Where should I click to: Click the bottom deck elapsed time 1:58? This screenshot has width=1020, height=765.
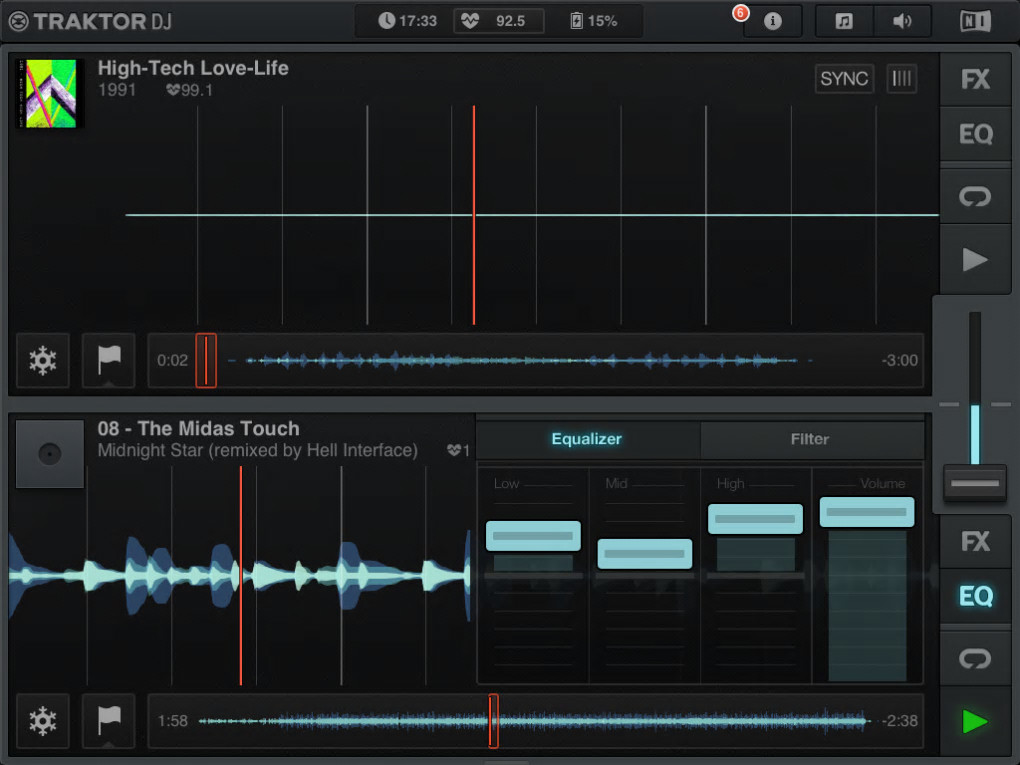pyautogui.click(x=172, y=721)
